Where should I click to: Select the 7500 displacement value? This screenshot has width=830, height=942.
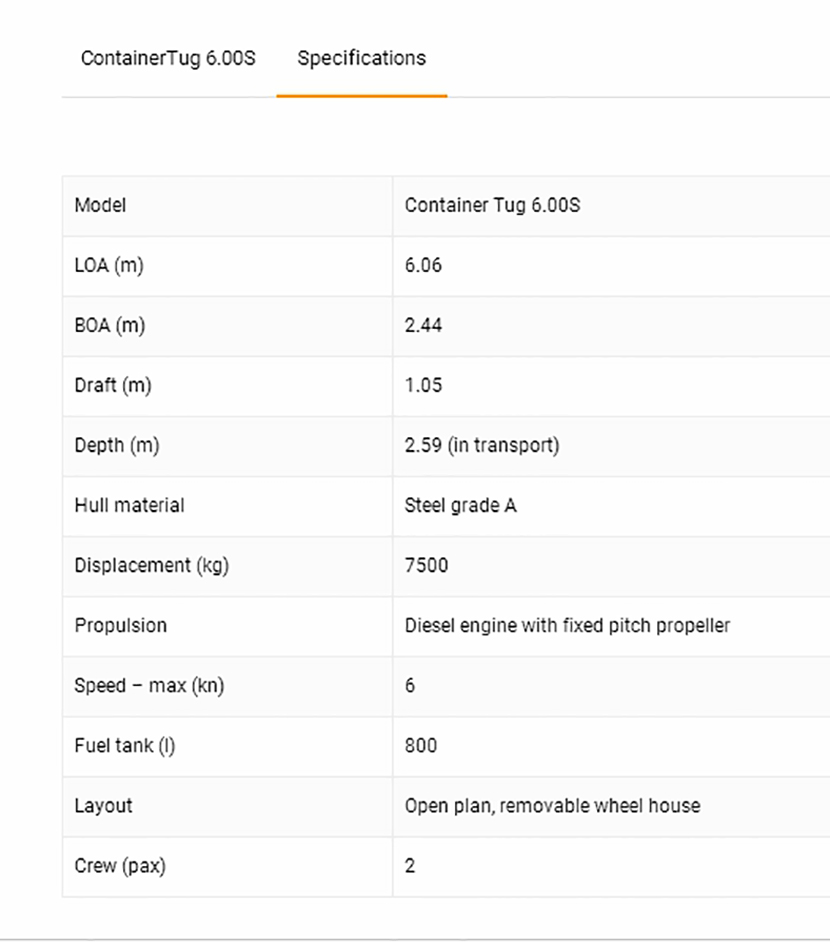(x=427, y=566)
